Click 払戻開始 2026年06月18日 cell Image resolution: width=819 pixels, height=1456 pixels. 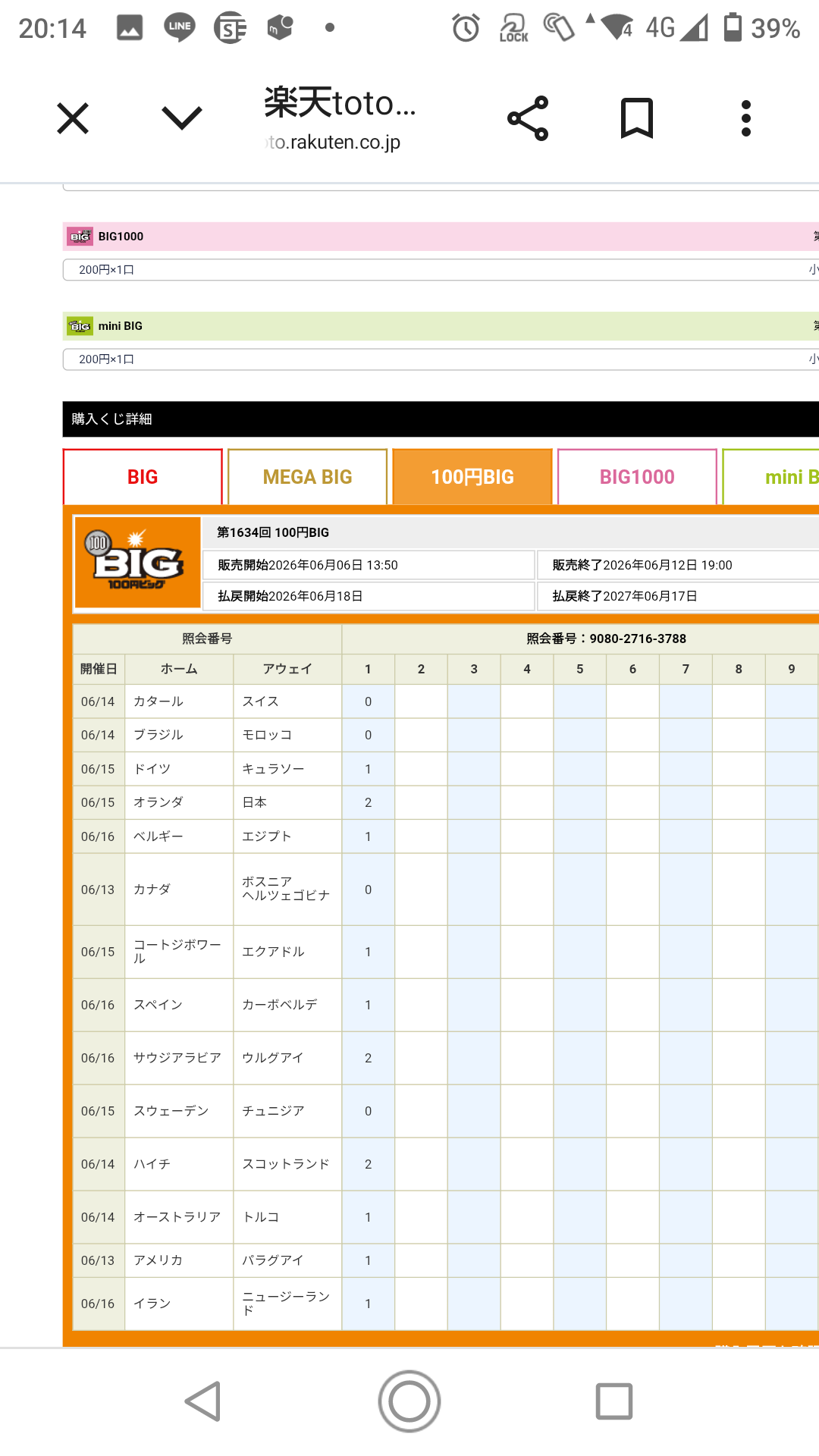pos(369,596)
